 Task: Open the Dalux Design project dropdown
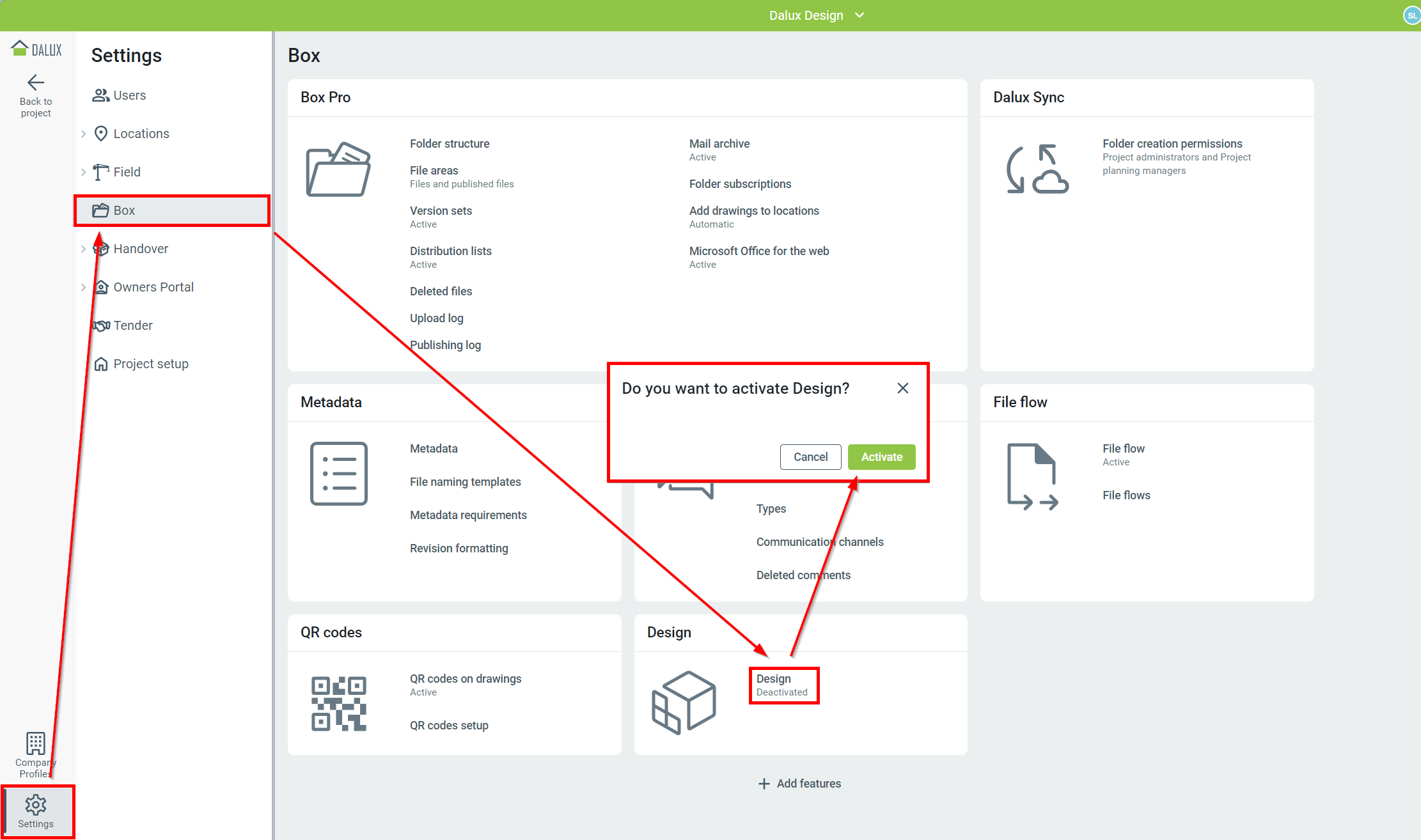(x=817, y=15)
